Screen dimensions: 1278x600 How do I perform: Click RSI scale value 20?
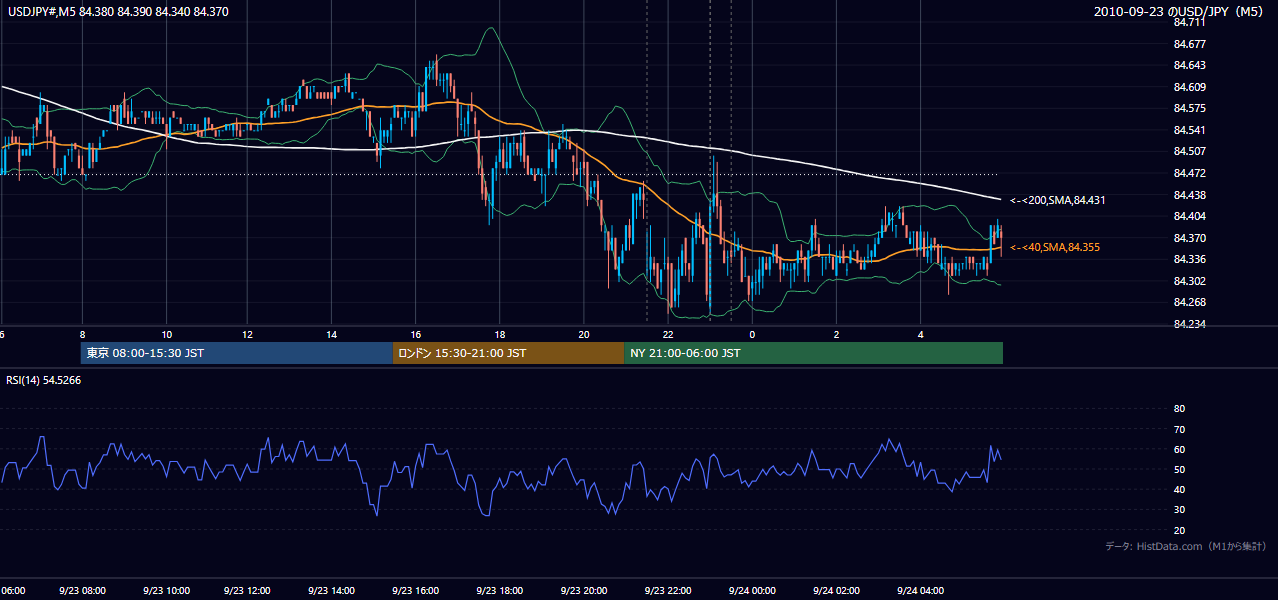click(x=1179, y=530)
